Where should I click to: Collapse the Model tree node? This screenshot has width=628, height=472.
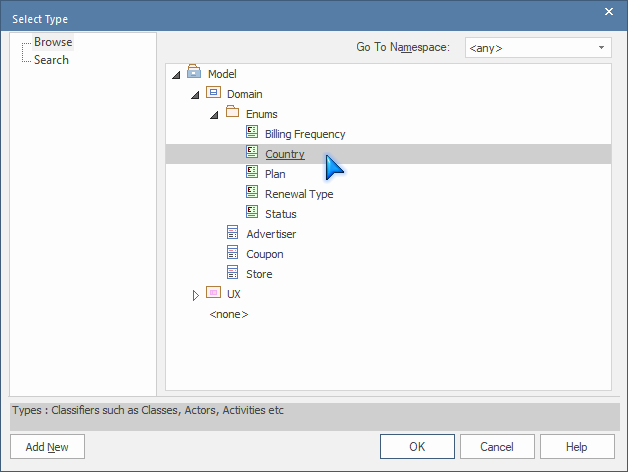coord(176,75)
